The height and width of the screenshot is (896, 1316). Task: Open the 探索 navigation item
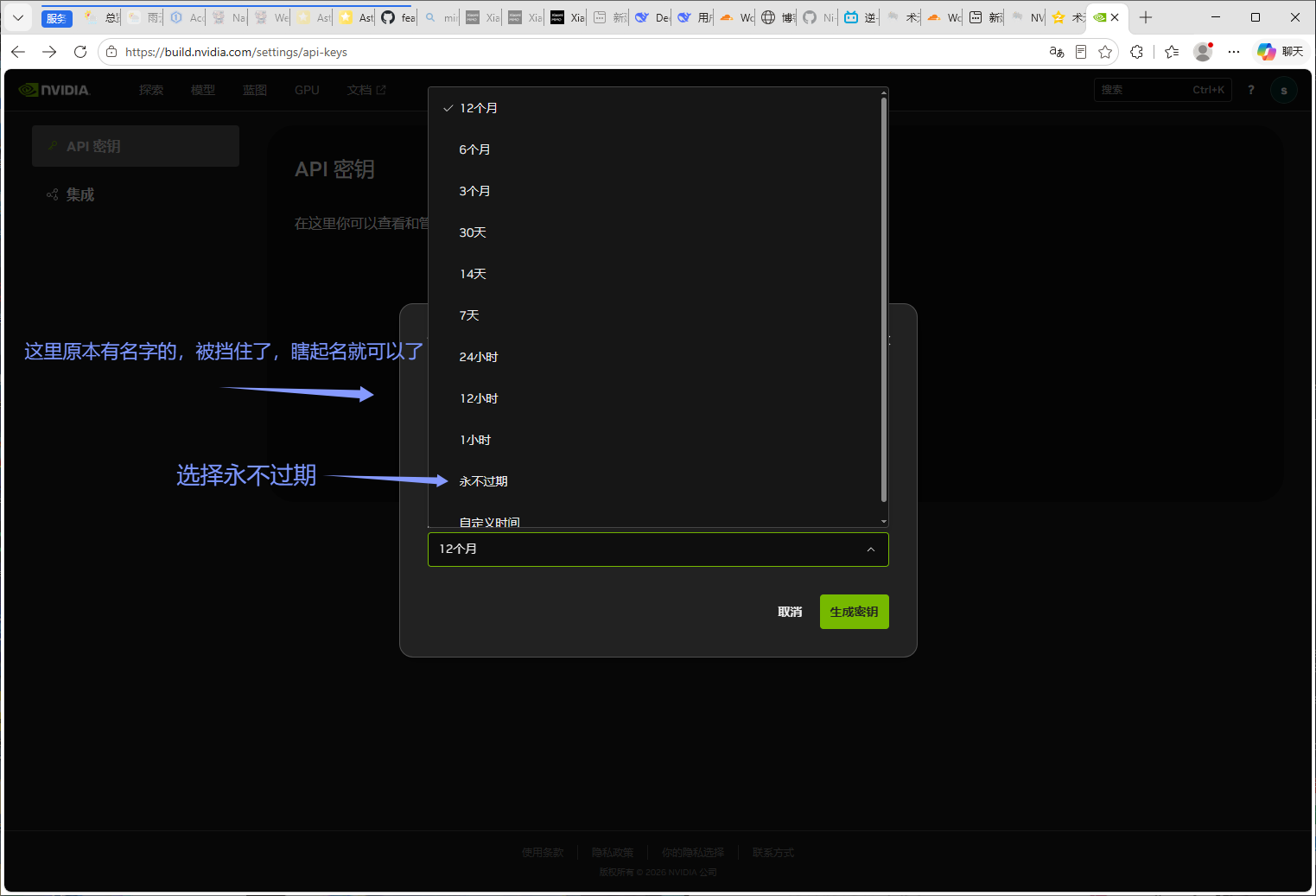point(151,90)
